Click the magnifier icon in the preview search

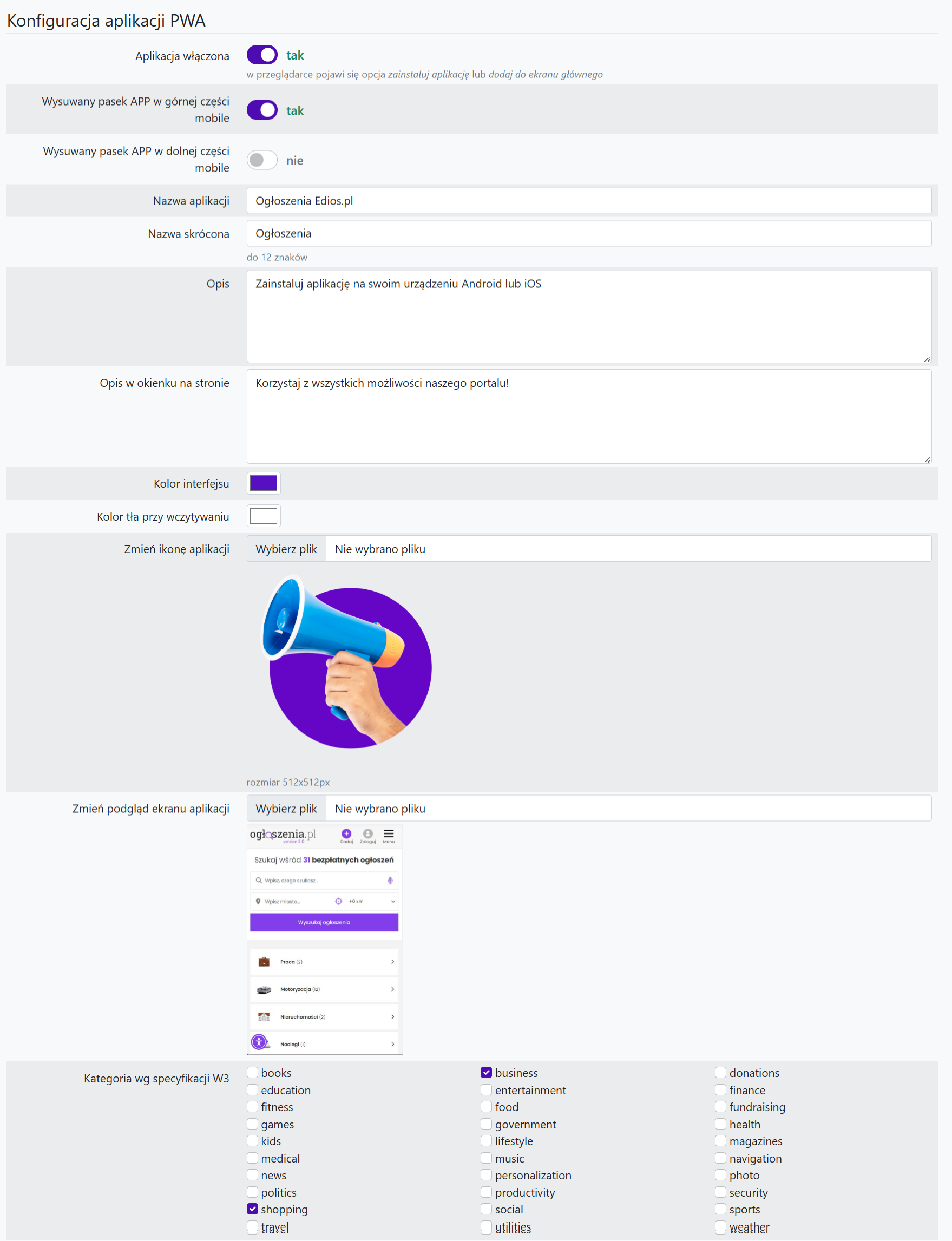pos(258,881)
